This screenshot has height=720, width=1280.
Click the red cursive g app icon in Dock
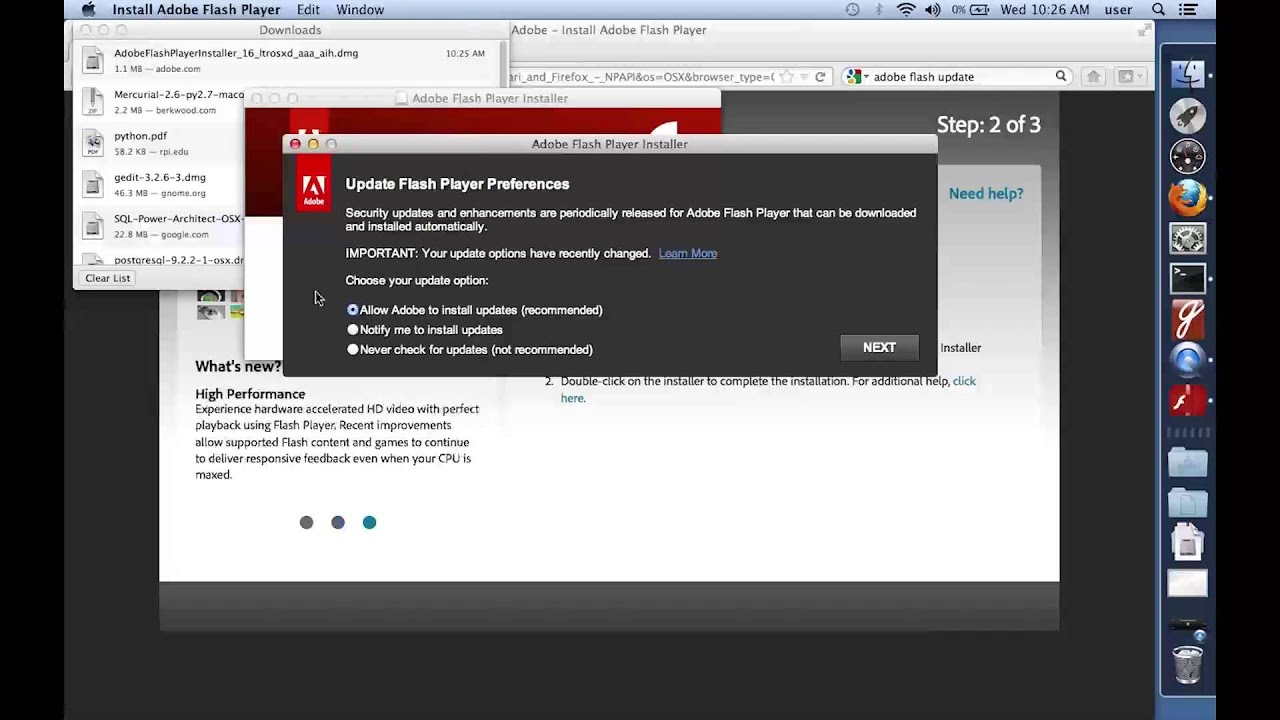click(1188, 320)
